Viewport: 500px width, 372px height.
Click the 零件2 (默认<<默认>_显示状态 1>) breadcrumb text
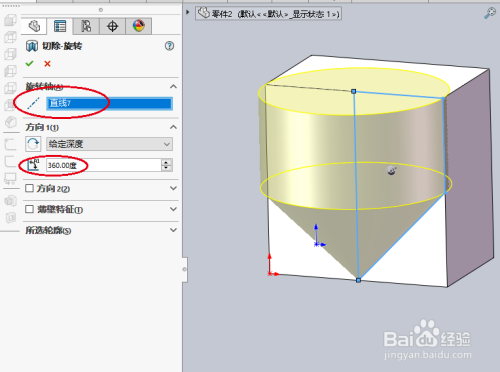(275, 14)
